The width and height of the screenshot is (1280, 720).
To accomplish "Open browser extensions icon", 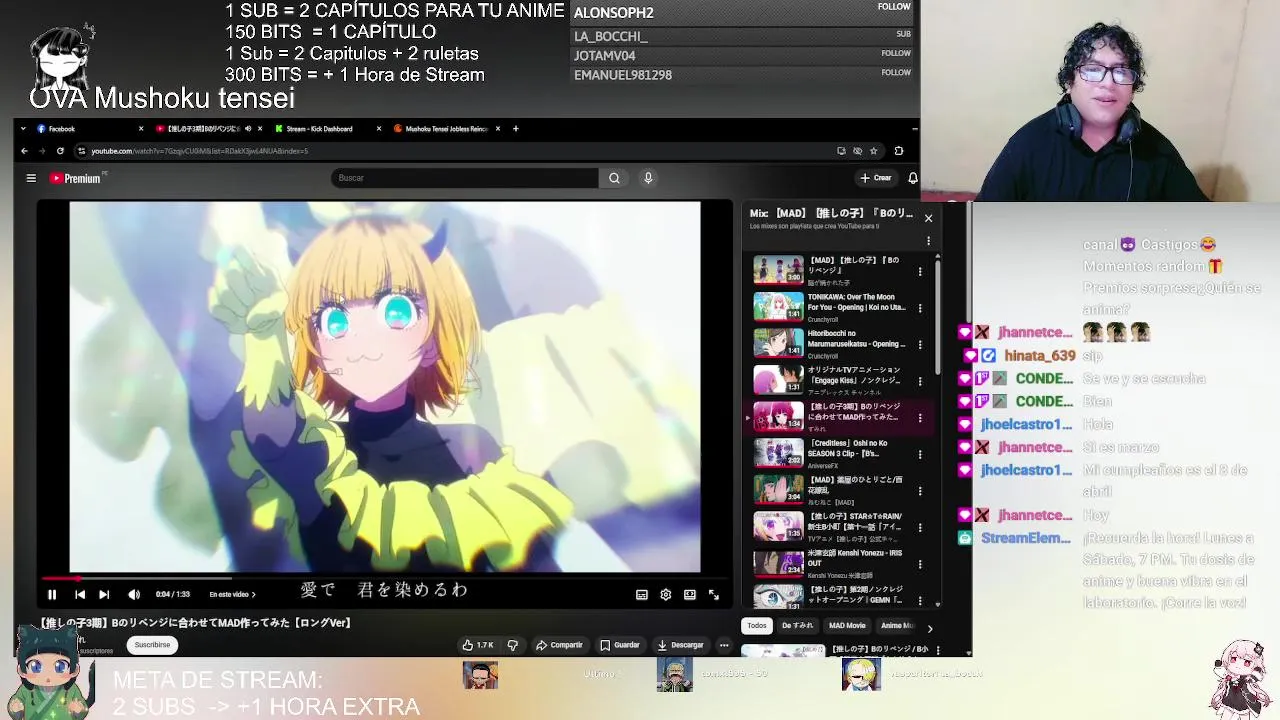I will [x=898, y=151].
